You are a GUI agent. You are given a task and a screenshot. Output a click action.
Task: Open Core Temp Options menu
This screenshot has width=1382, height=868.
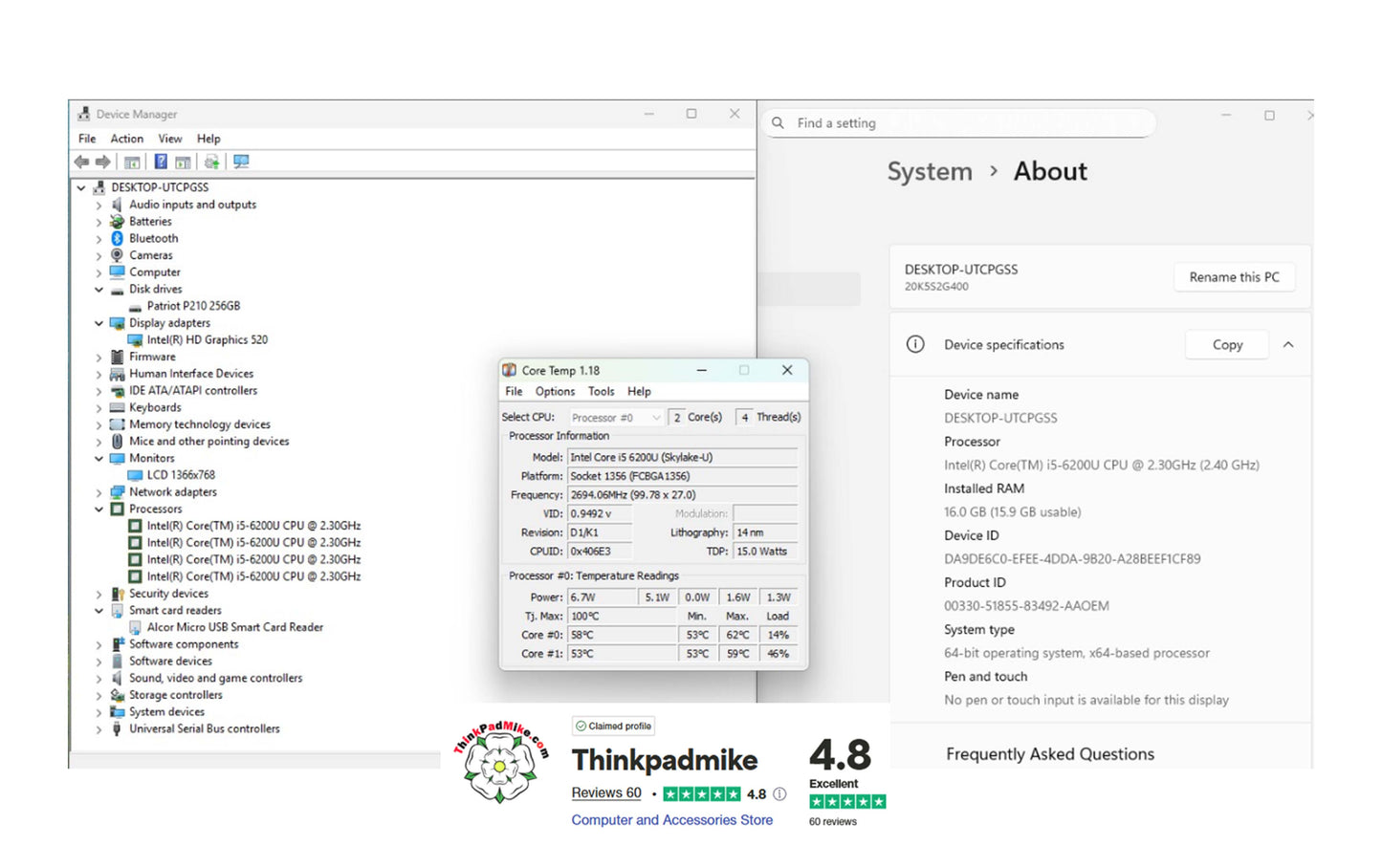click(x=555, y=391)
